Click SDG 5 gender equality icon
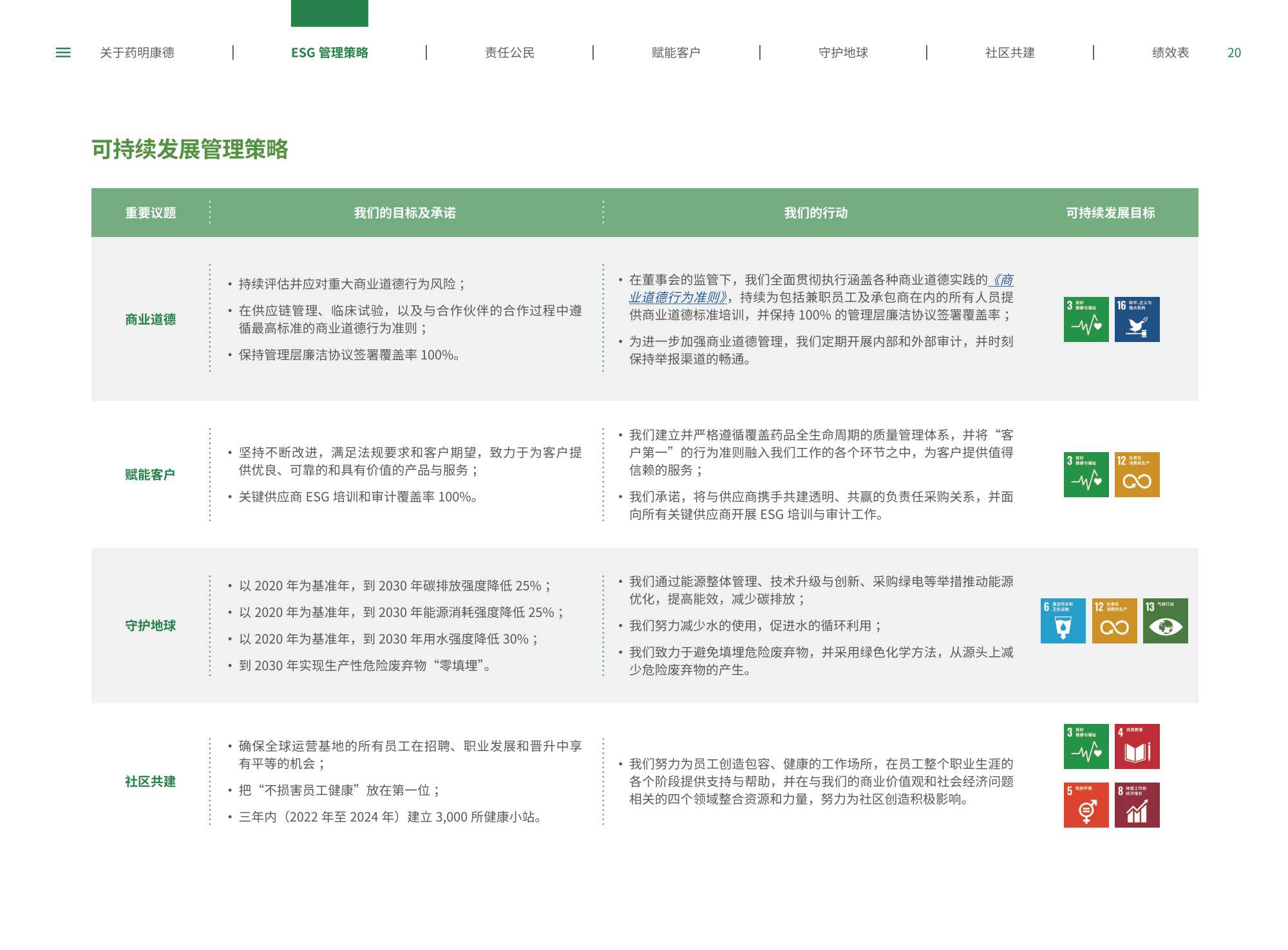 (1086, 805)
